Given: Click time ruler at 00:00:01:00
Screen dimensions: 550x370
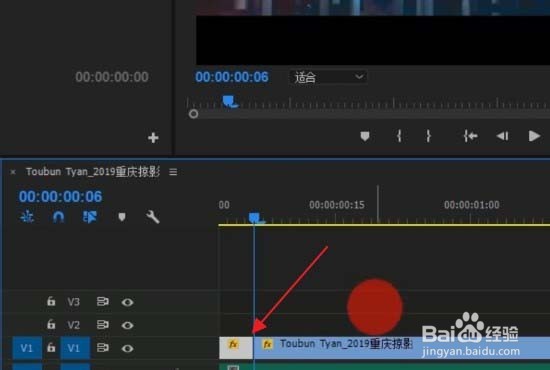Looking at the screenshot, I should pos(472,205).
